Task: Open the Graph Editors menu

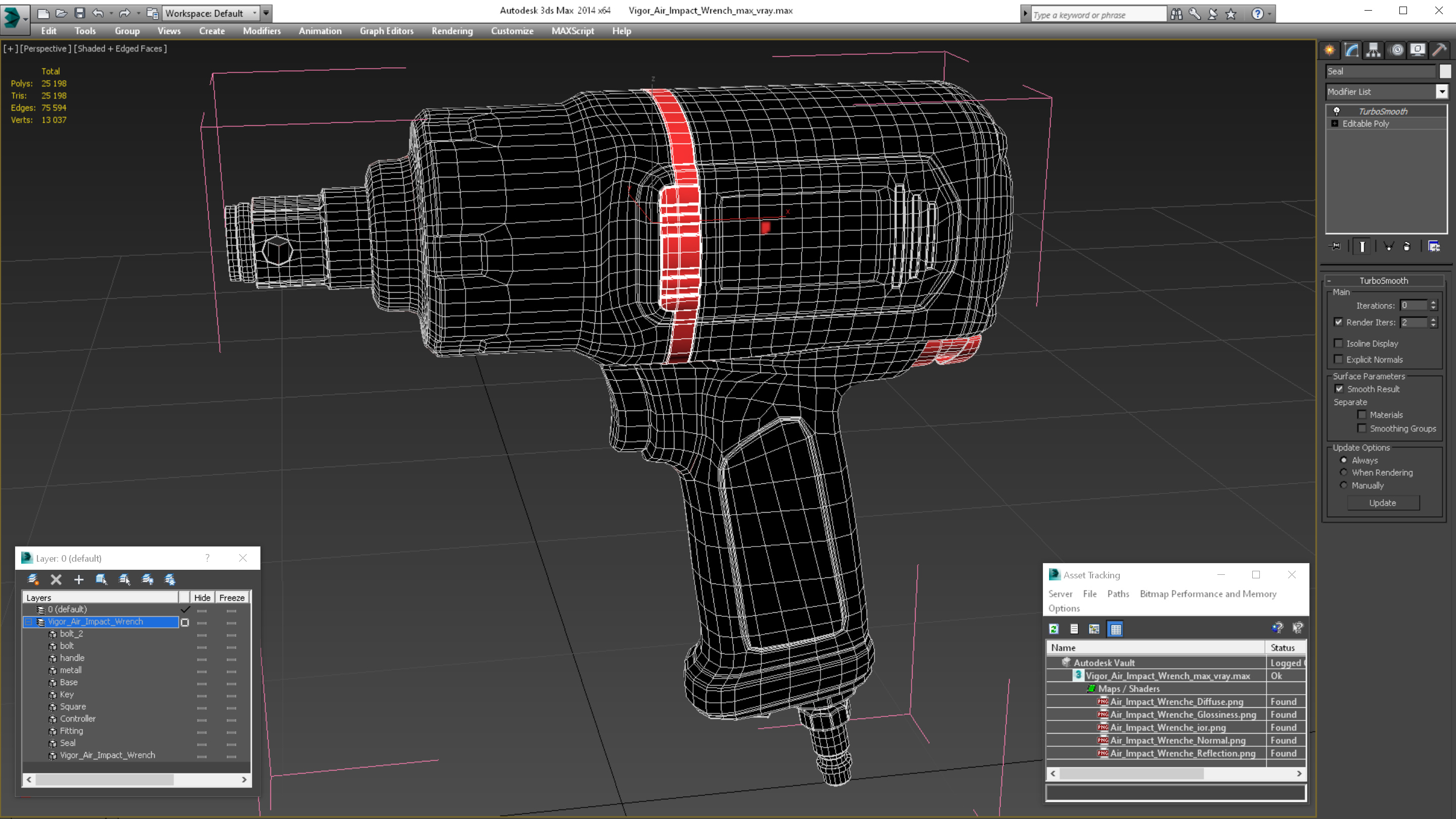Action: pyautogui.click(x=387, y=31)
